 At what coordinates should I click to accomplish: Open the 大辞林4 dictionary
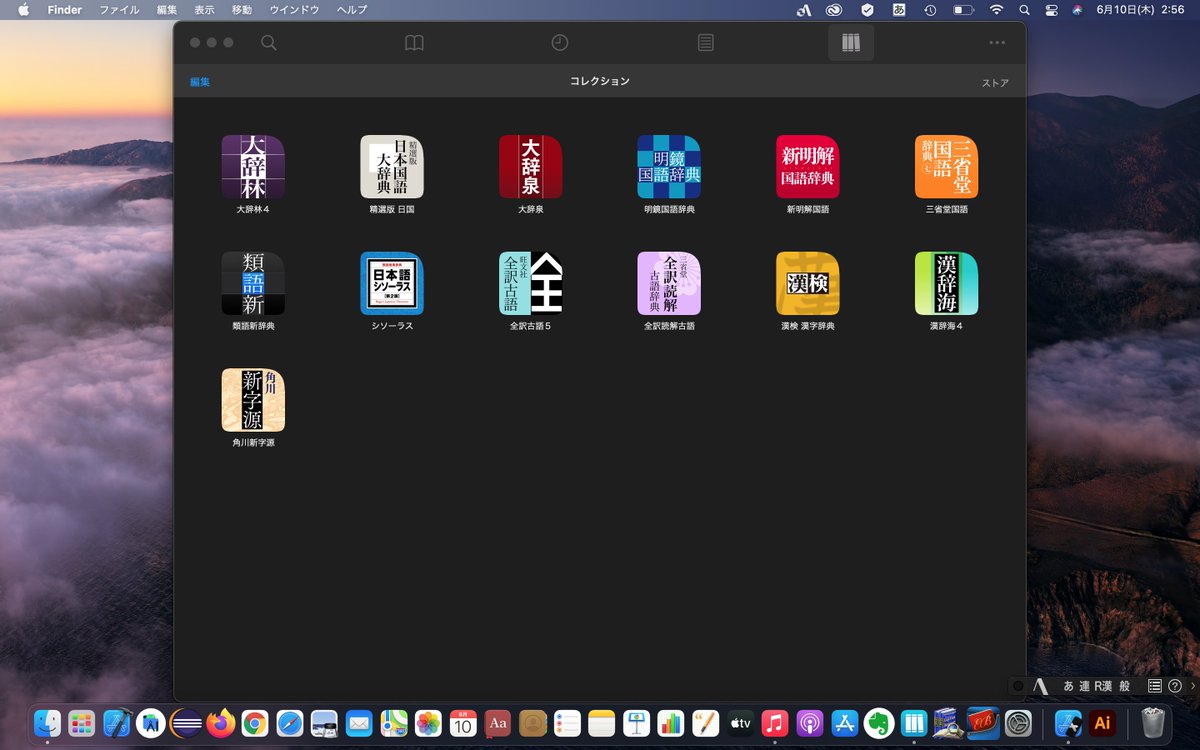coord(253,167)
